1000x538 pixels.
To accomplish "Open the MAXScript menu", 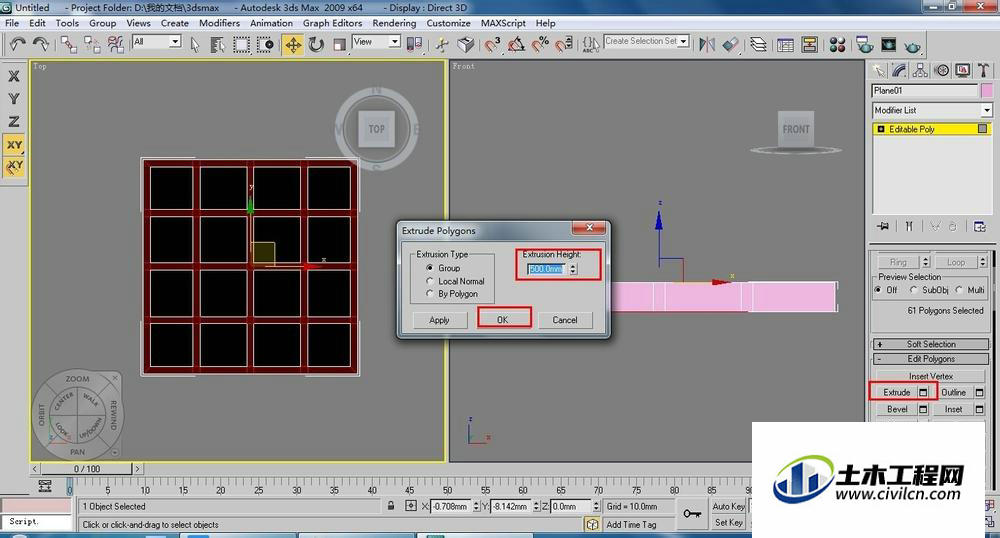I will [x=503, y=23].
